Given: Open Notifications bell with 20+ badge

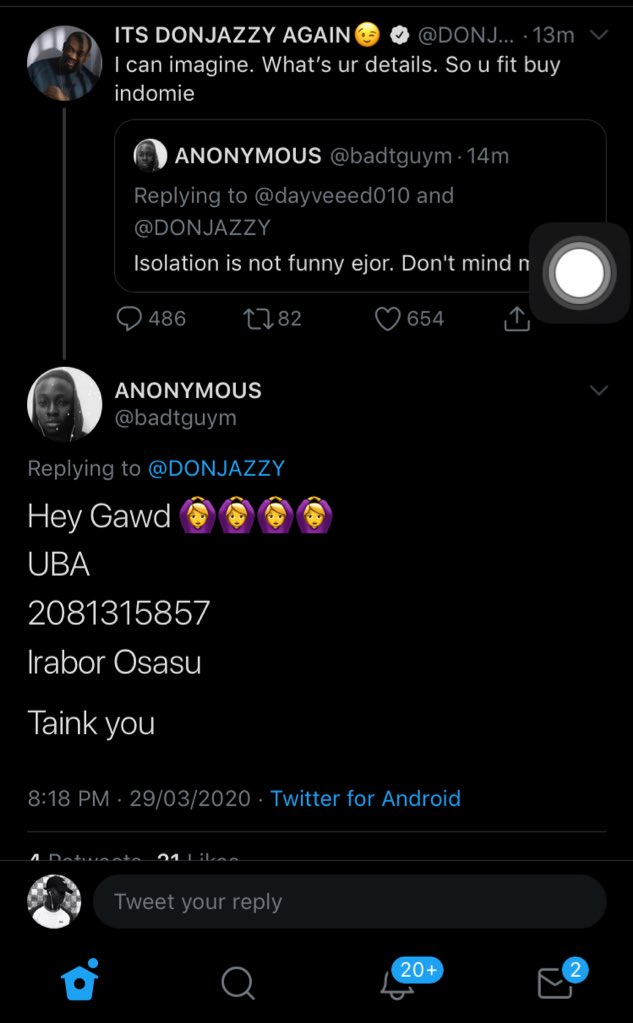Looking at the screenshot, I should pyautogui.click(x=398, y=983).
